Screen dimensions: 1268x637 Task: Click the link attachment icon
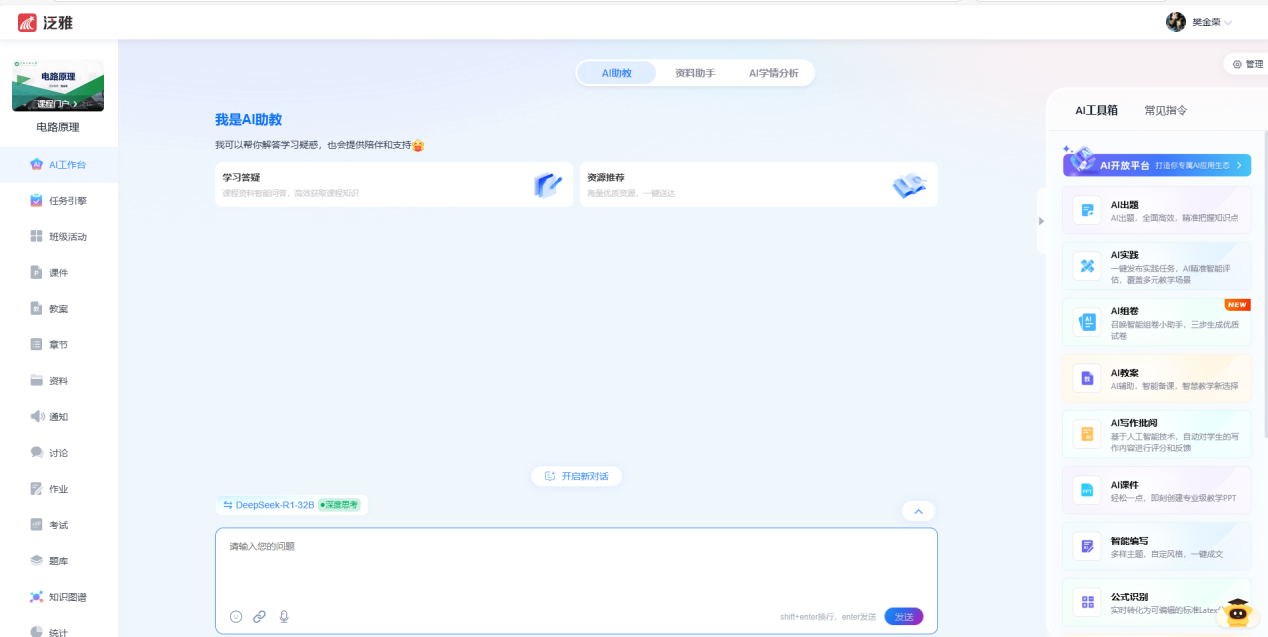pyautogui.click(x=260, y=617)
